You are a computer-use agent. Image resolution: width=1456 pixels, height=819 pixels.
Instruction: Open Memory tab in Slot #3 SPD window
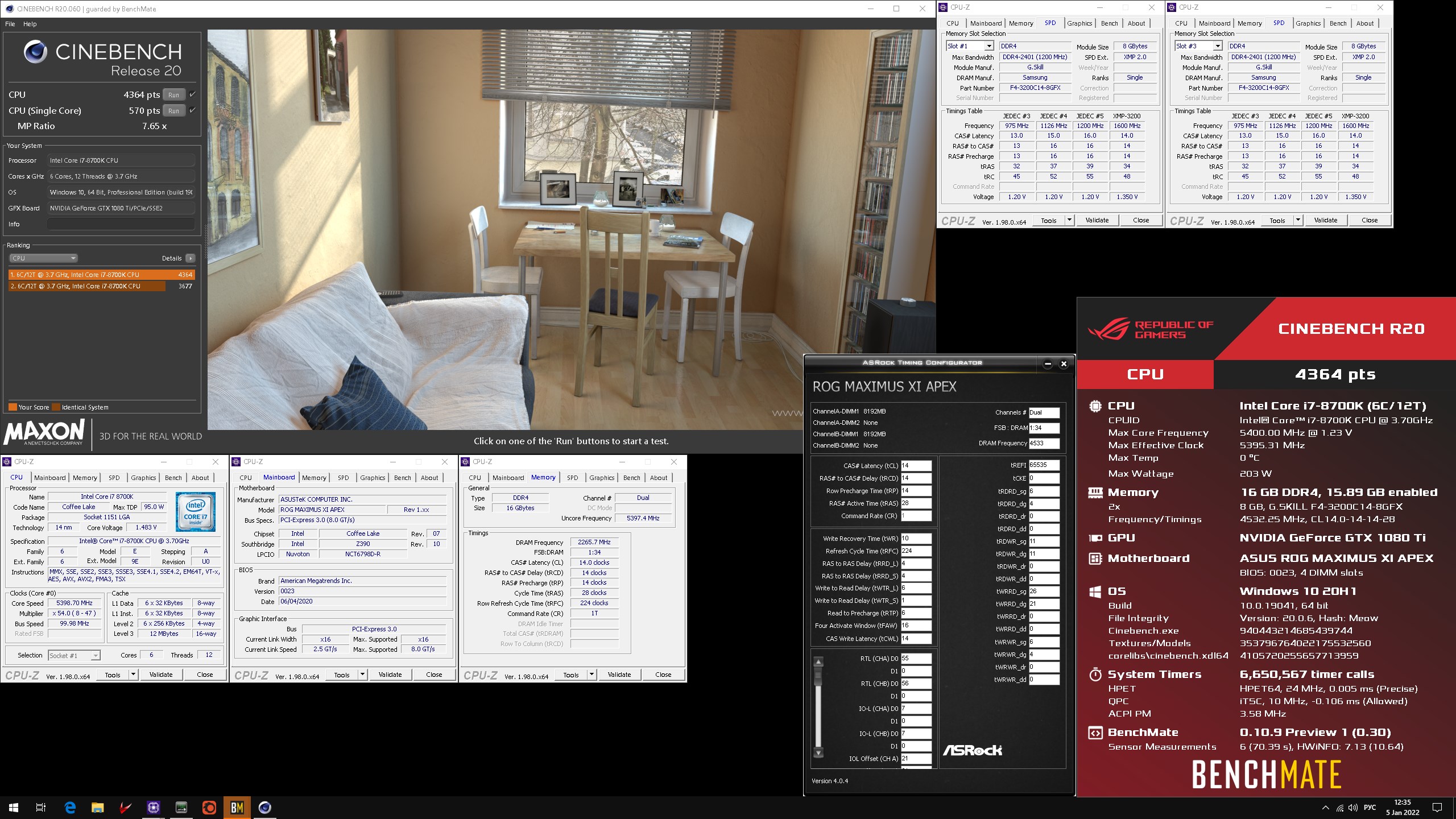click(1250, 23)
